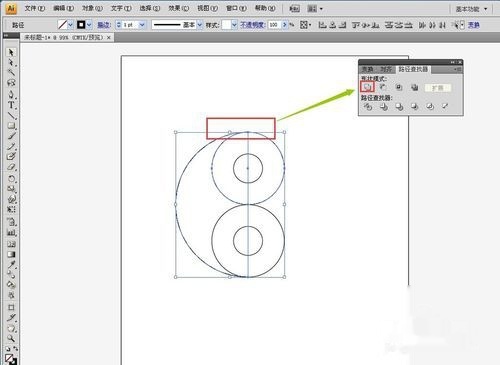Image resolution: width=500 pixels, height=365 pixels.
Task: Select the Zoom magnifier tool
Action: point(11,338)
